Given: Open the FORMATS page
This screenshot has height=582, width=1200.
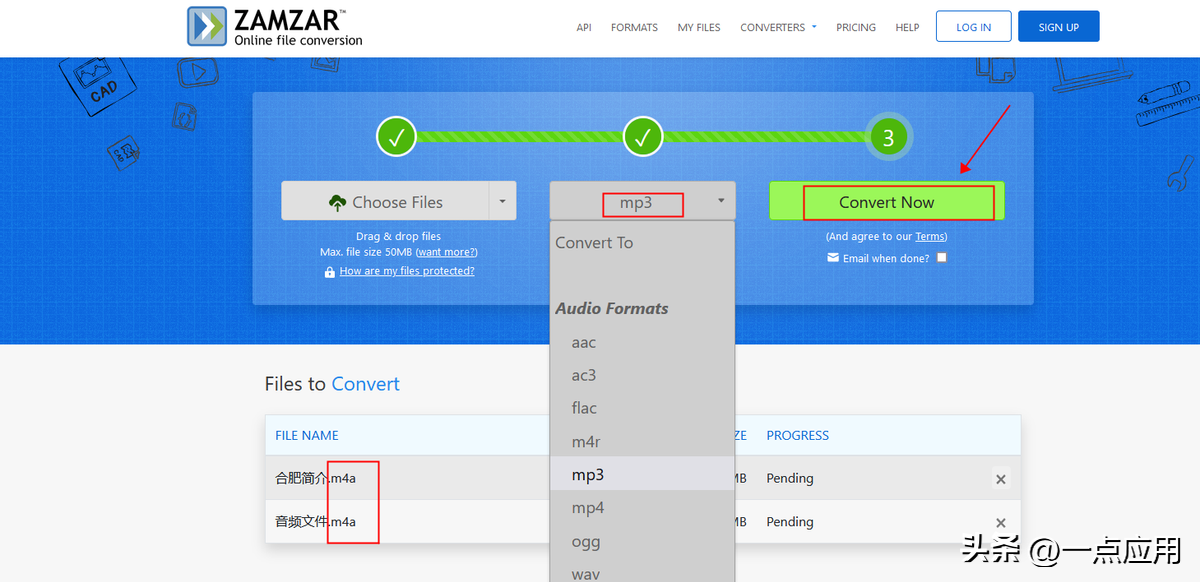Looking at the screenshot, I should (634, 28).
